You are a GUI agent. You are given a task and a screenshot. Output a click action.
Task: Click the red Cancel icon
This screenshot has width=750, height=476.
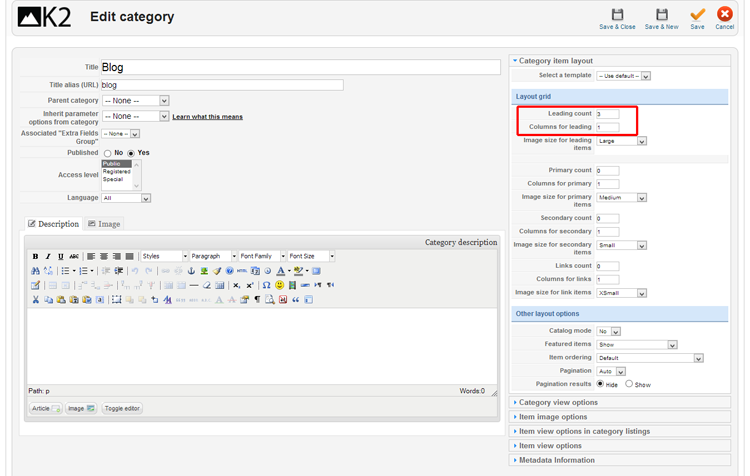724,15
